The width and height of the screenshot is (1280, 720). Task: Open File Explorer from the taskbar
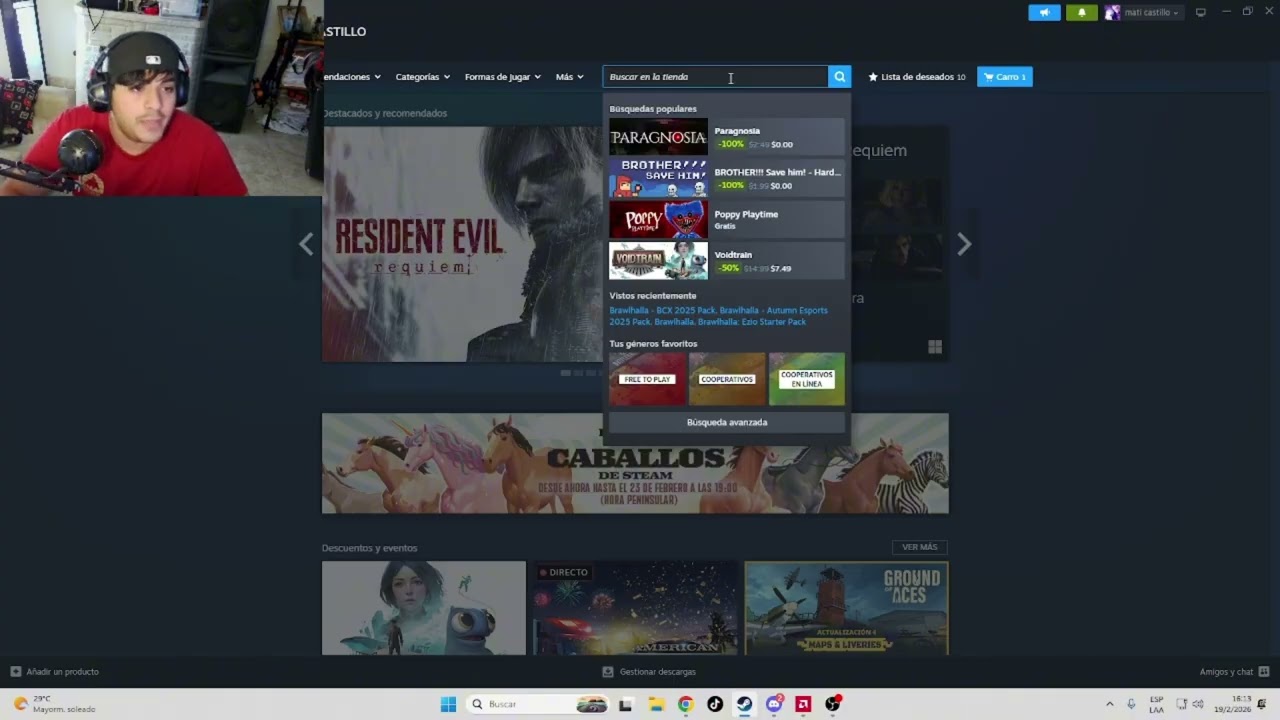(x=656, y=704)
